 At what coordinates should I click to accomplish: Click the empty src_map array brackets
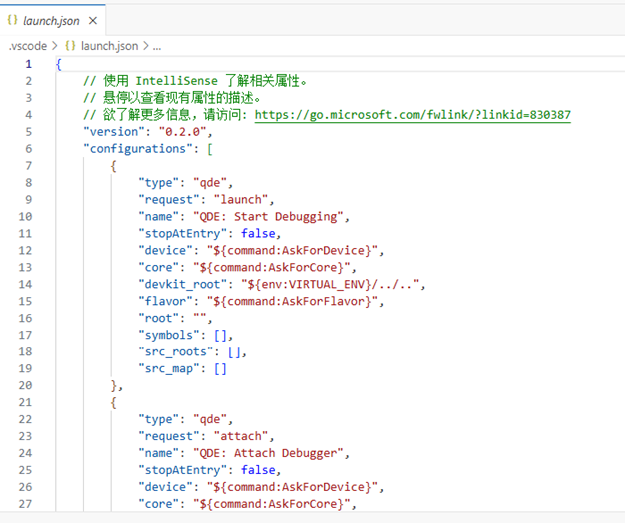point(220,368)
